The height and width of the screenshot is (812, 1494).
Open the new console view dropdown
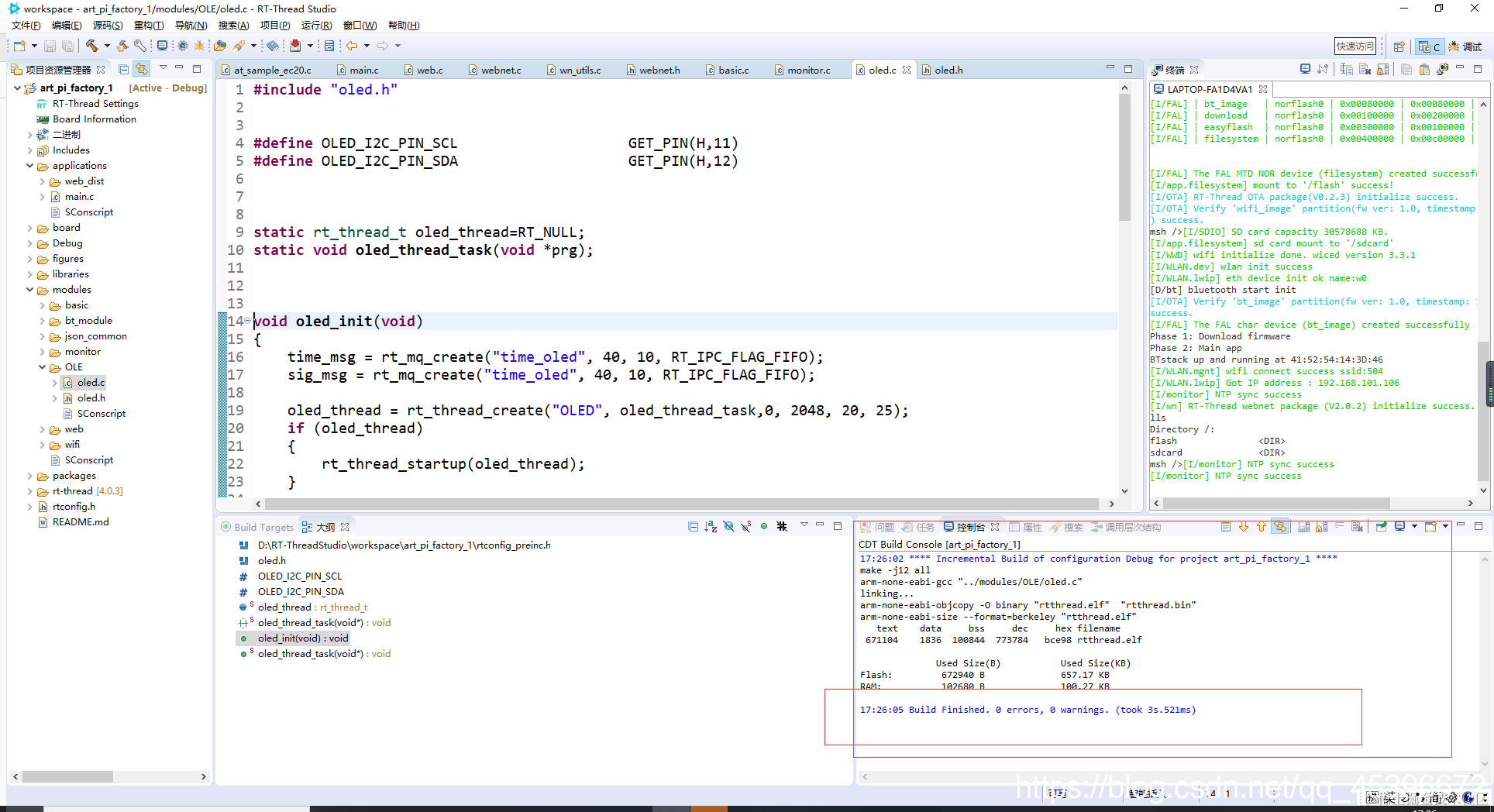[x=1445, y=527]
